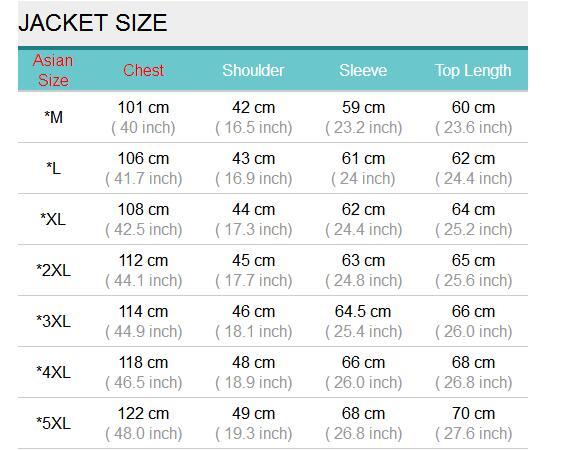Screen dimensions: 587x450
Task: Click the Sleeve column header
Action: coord(363,70)
